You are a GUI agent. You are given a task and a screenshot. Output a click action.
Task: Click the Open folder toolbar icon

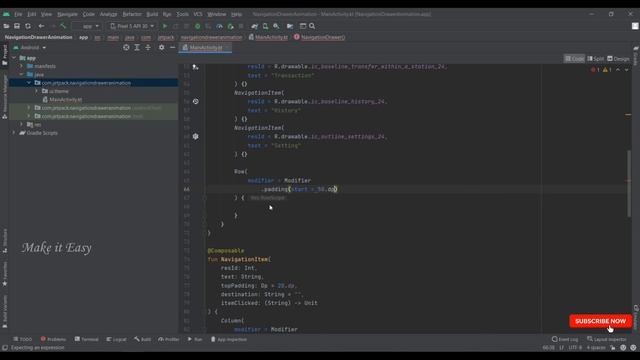(x=6, y=26)
